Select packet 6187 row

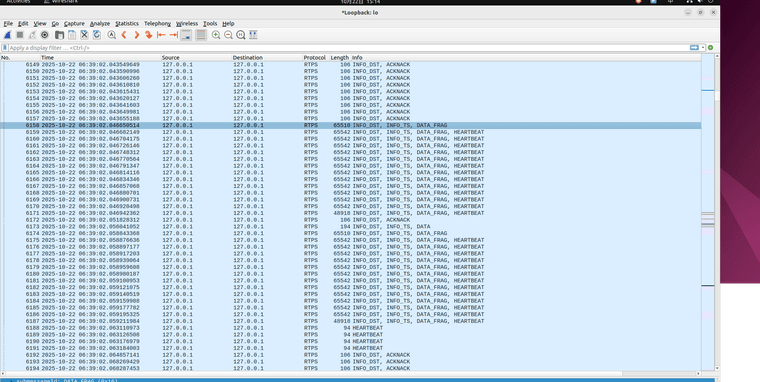[x=350, y=321]
